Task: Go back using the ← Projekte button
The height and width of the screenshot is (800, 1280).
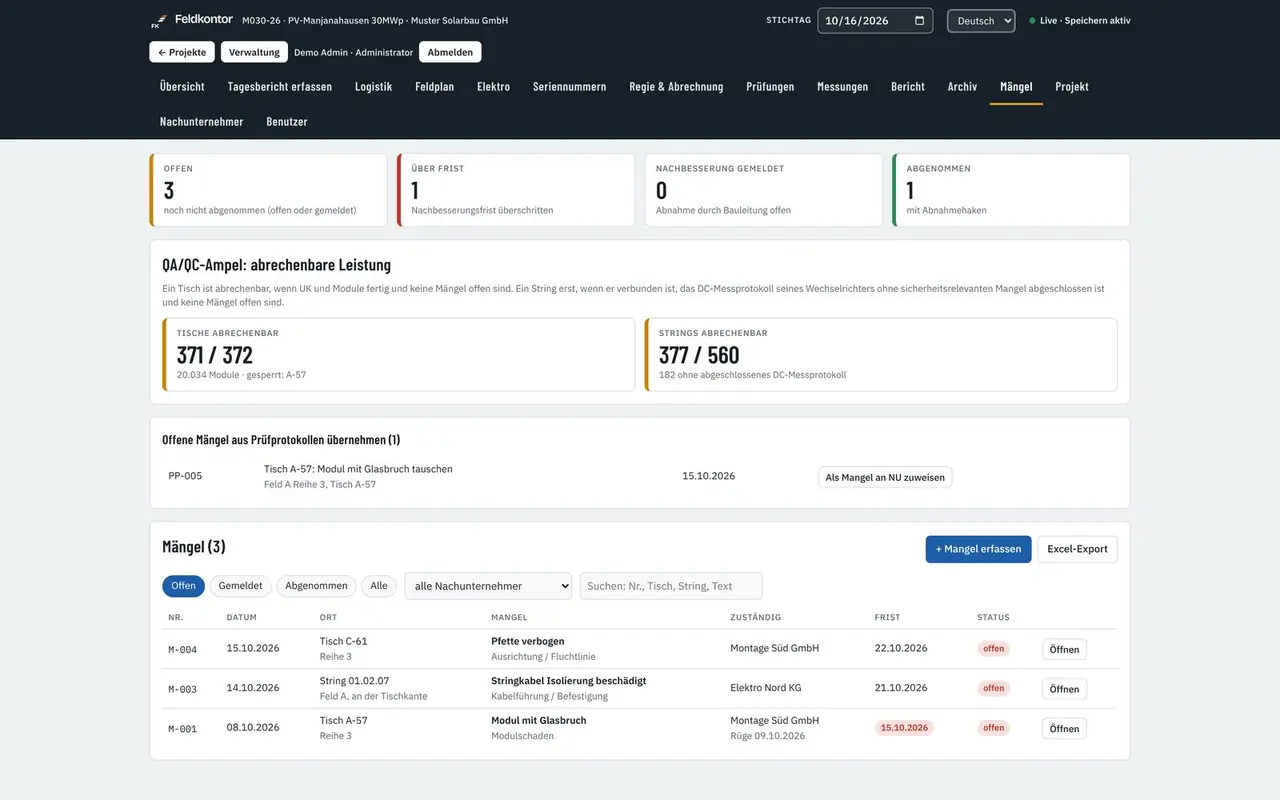Action: tap(182, 52)
